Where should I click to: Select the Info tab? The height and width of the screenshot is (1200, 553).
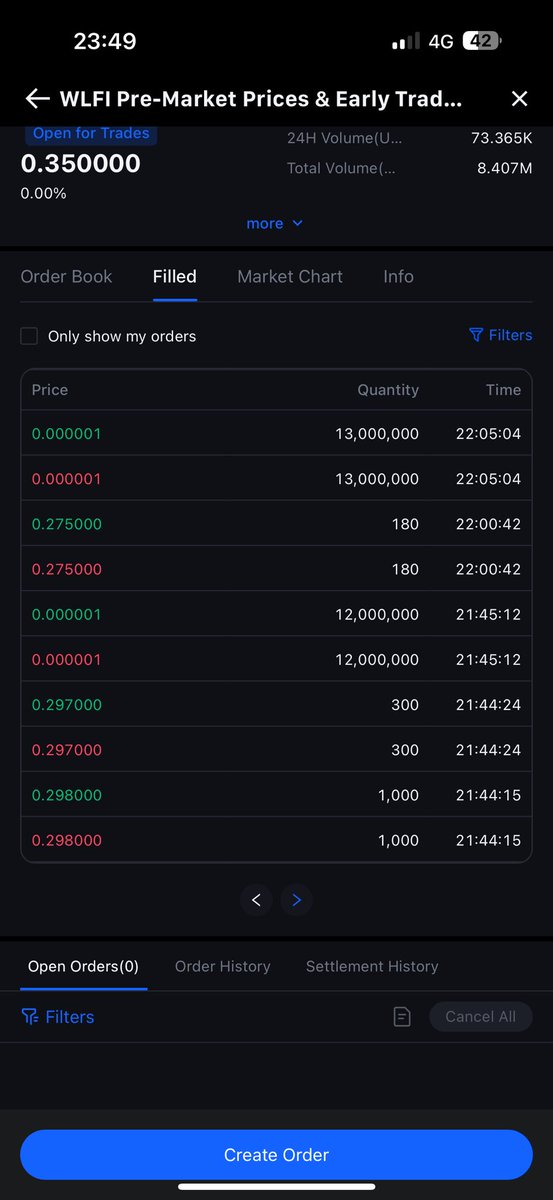(398, 276)
